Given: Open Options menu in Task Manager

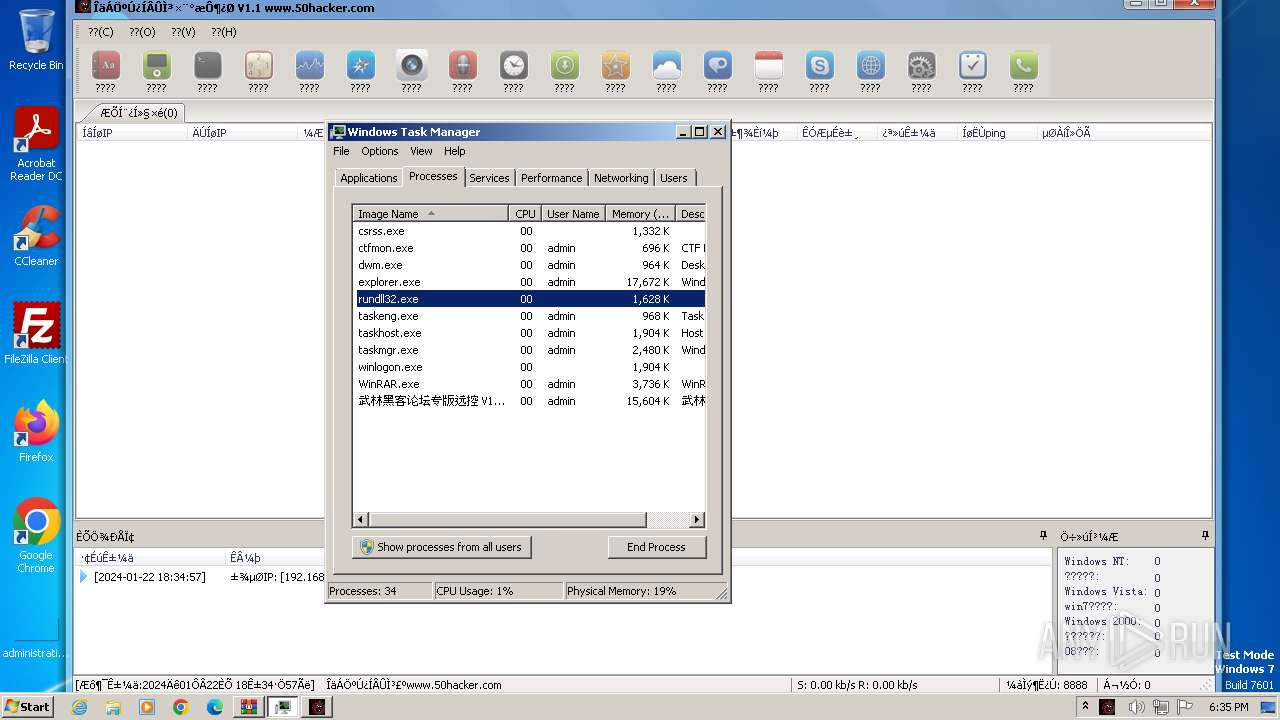Looking at the screenshot, I should 380,151.
